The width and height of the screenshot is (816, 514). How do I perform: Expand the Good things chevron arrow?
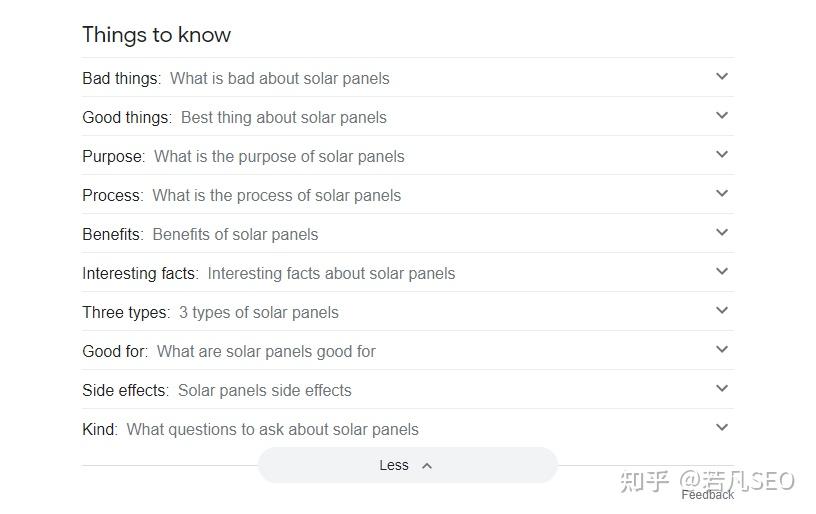click(722, 116)
